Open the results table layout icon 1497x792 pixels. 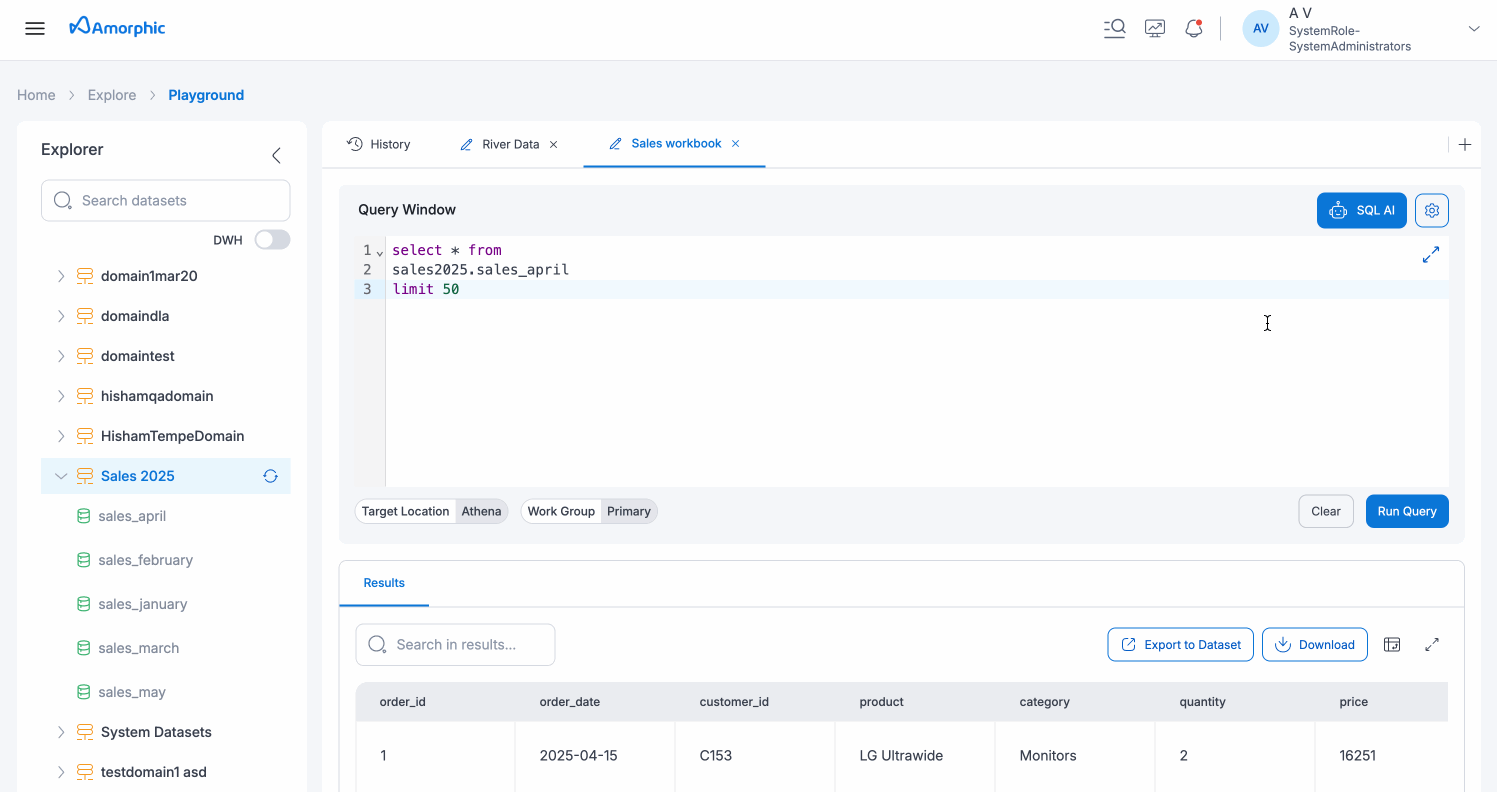(1392, 644)
